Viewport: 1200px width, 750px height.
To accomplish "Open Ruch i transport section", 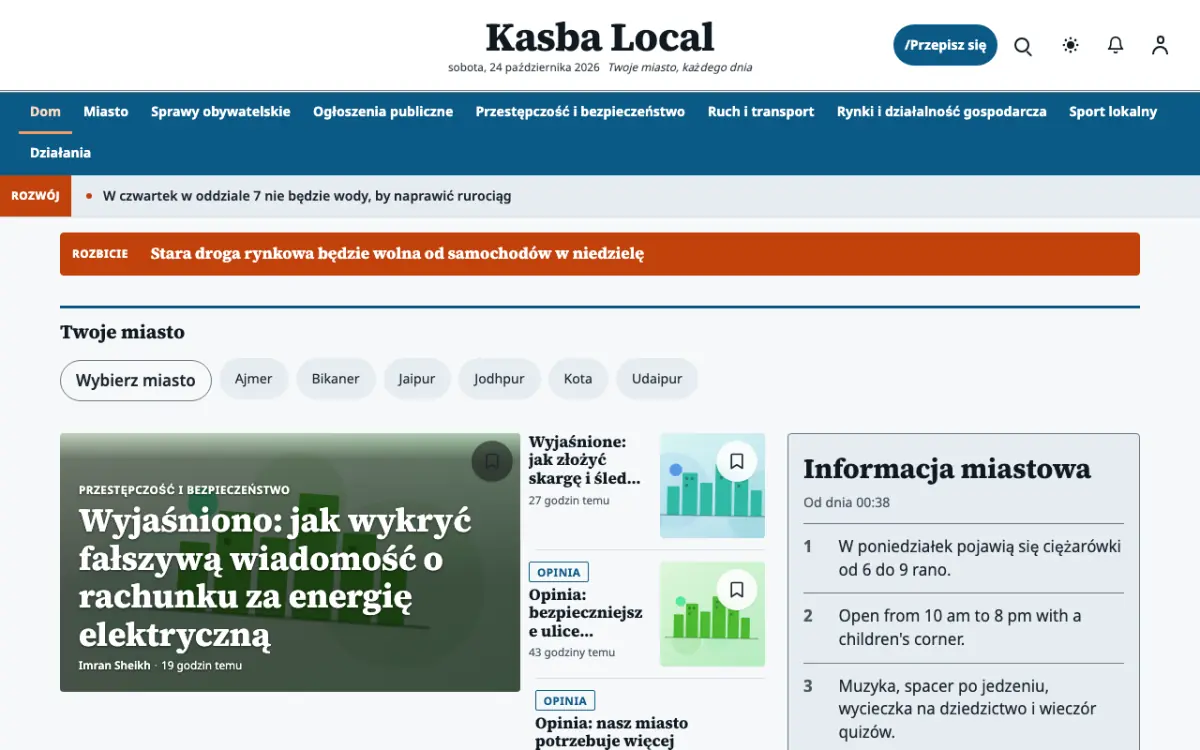I will point(761,112).
